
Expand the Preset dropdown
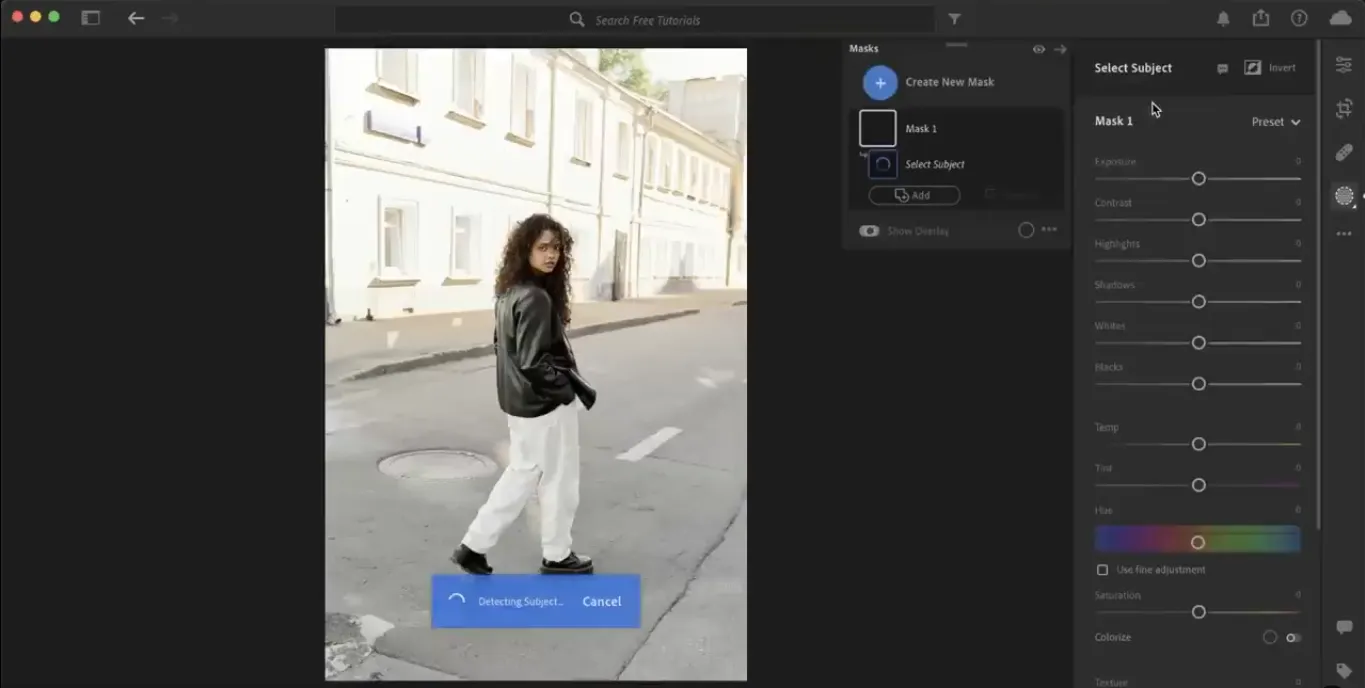pos(1276,122)
